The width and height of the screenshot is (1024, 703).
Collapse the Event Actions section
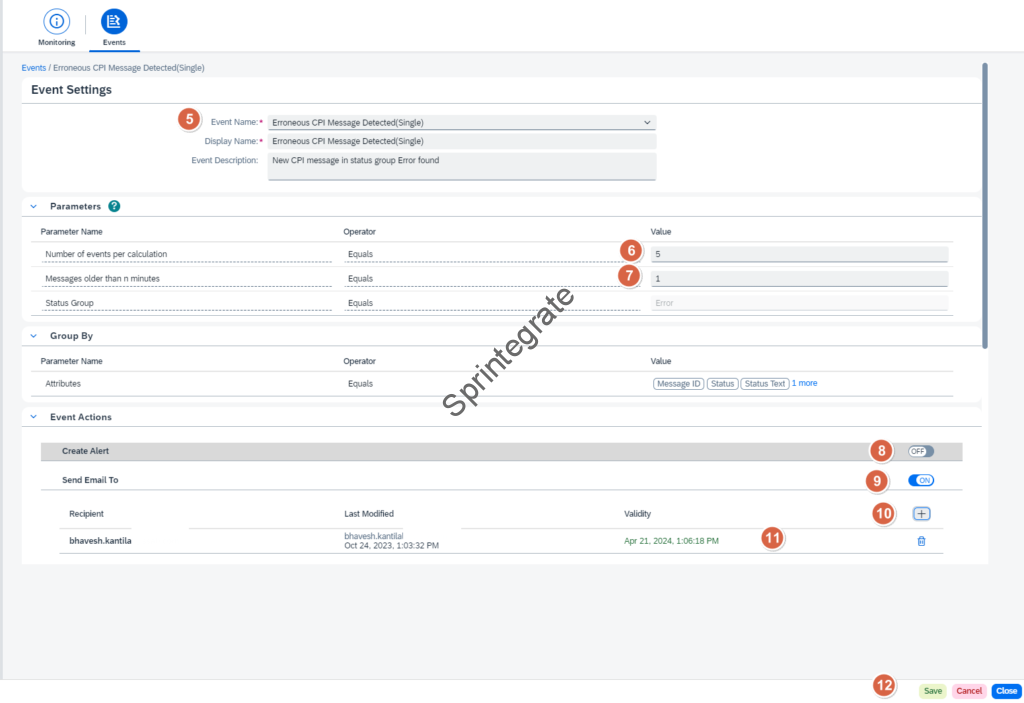point(33,416)
